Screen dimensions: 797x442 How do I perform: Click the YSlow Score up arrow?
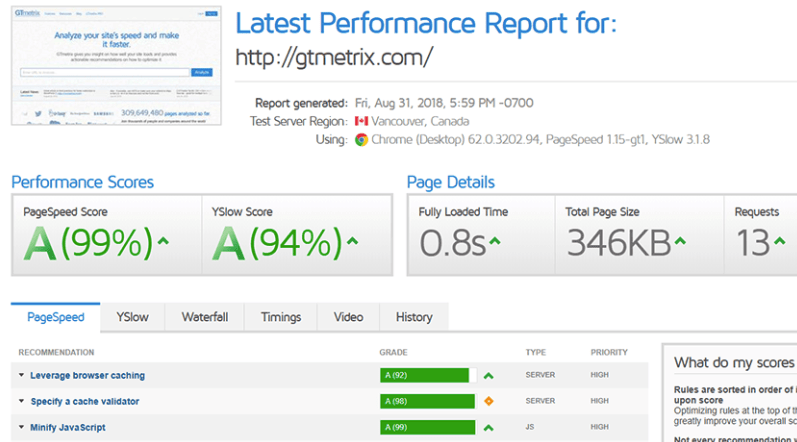[x=352, y=241]
